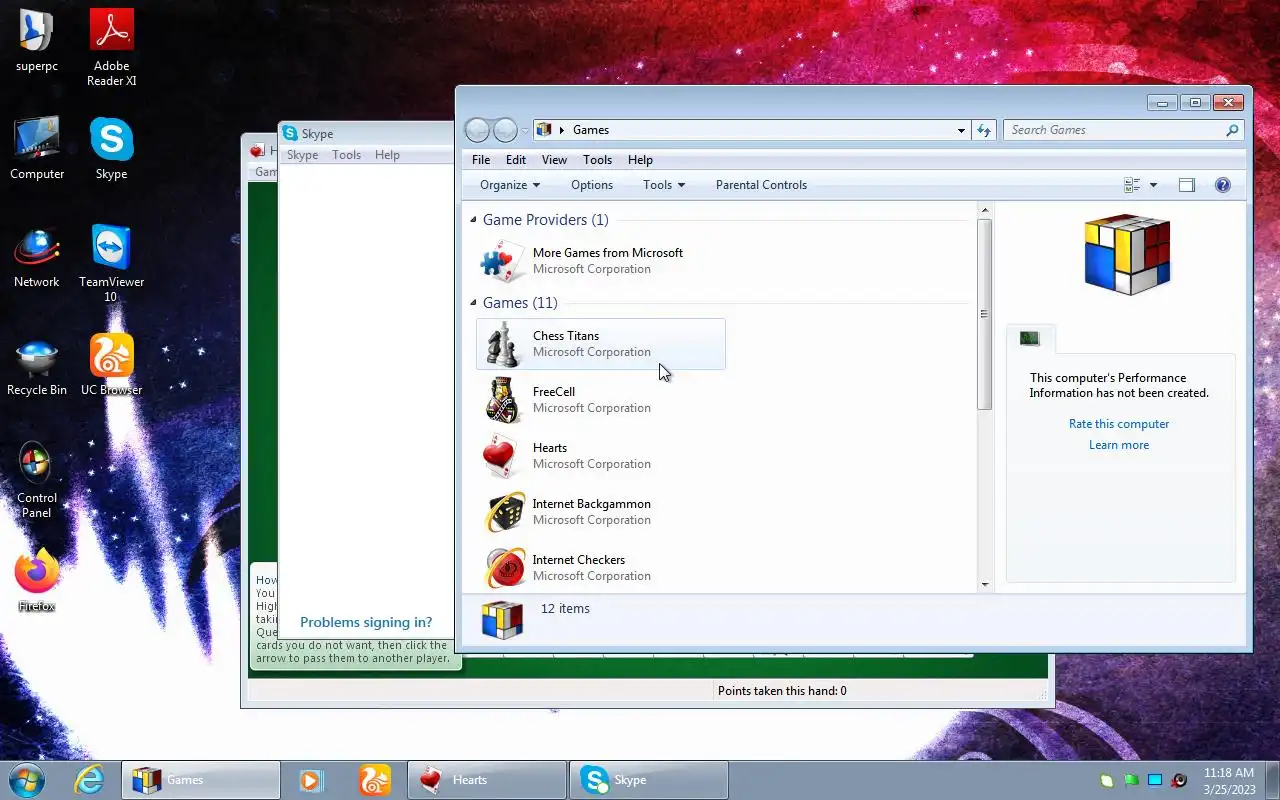The image size is (1280, 800).
Task: Open the View menu in Games window
Action: (554, 160)
